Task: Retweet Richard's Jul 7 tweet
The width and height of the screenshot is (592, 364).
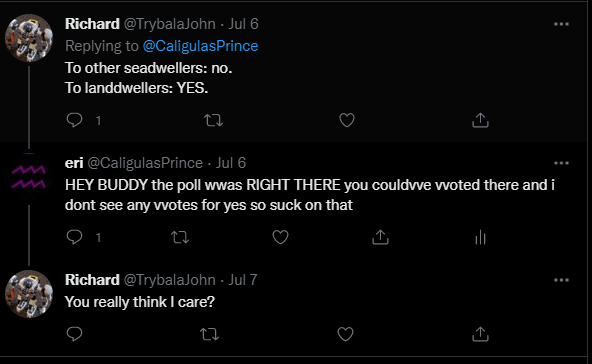Action: [209, 334]
